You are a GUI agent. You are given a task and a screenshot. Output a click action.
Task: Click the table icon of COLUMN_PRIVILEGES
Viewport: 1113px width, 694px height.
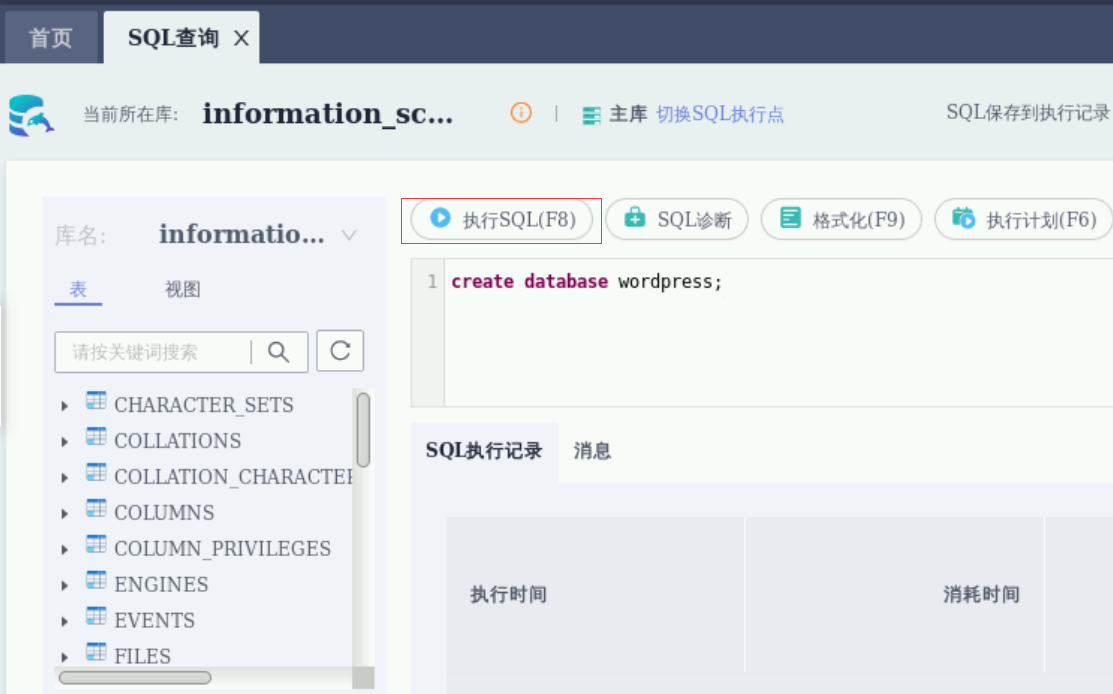tap(96, 545)
